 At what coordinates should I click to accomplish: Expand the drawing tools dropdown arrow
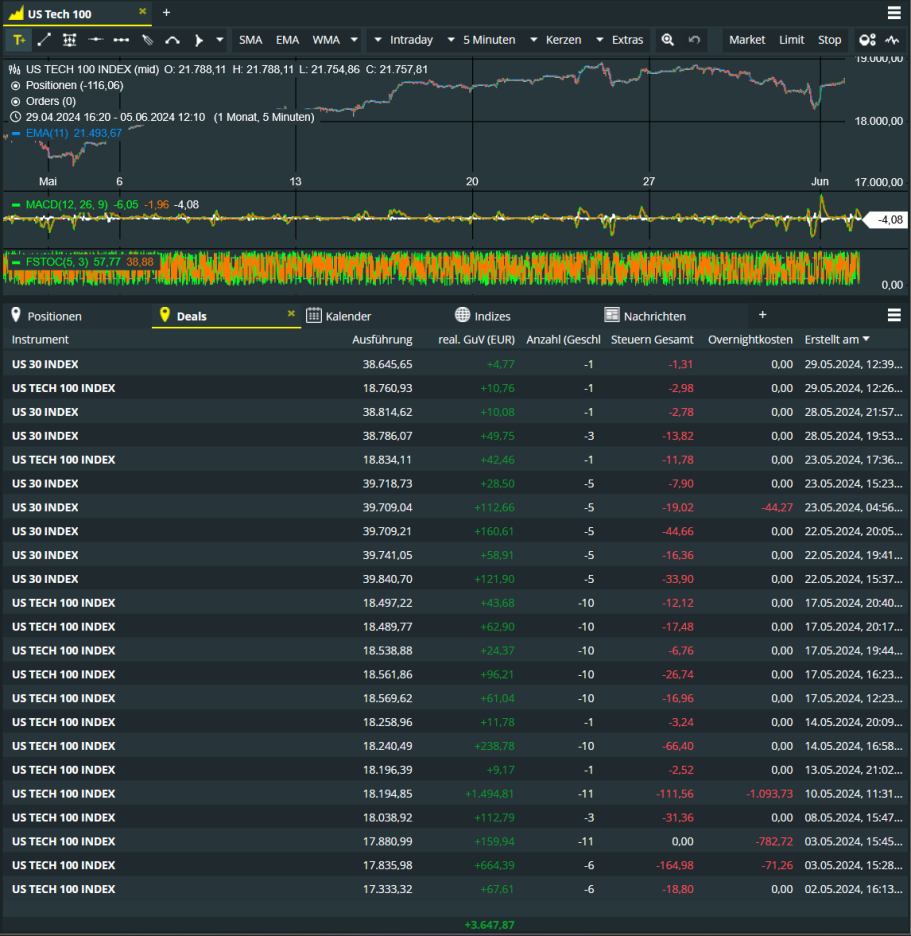(220, 40)
